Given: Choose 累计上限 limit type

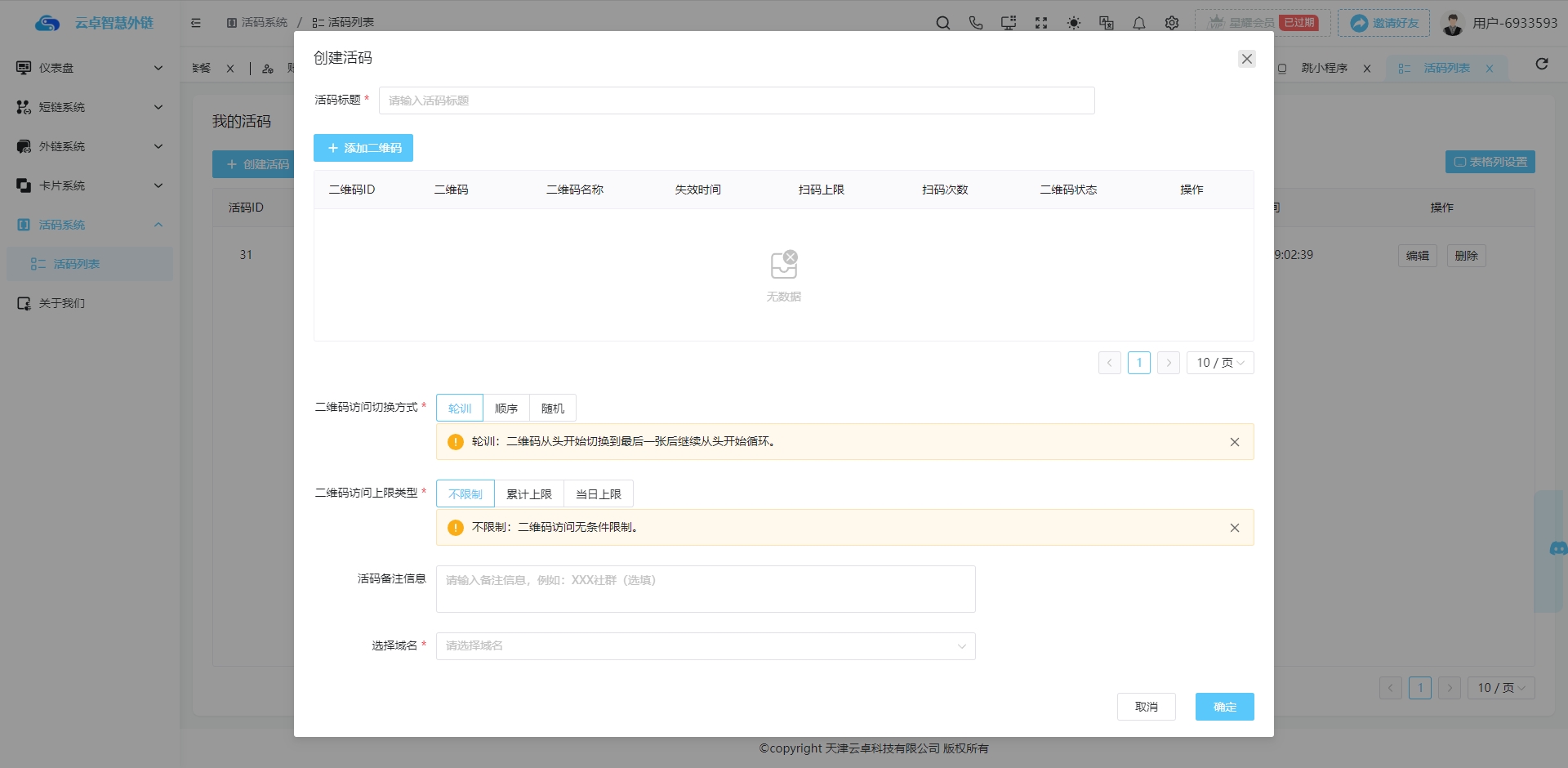Looking at the screenshot, I should [528, 494].
